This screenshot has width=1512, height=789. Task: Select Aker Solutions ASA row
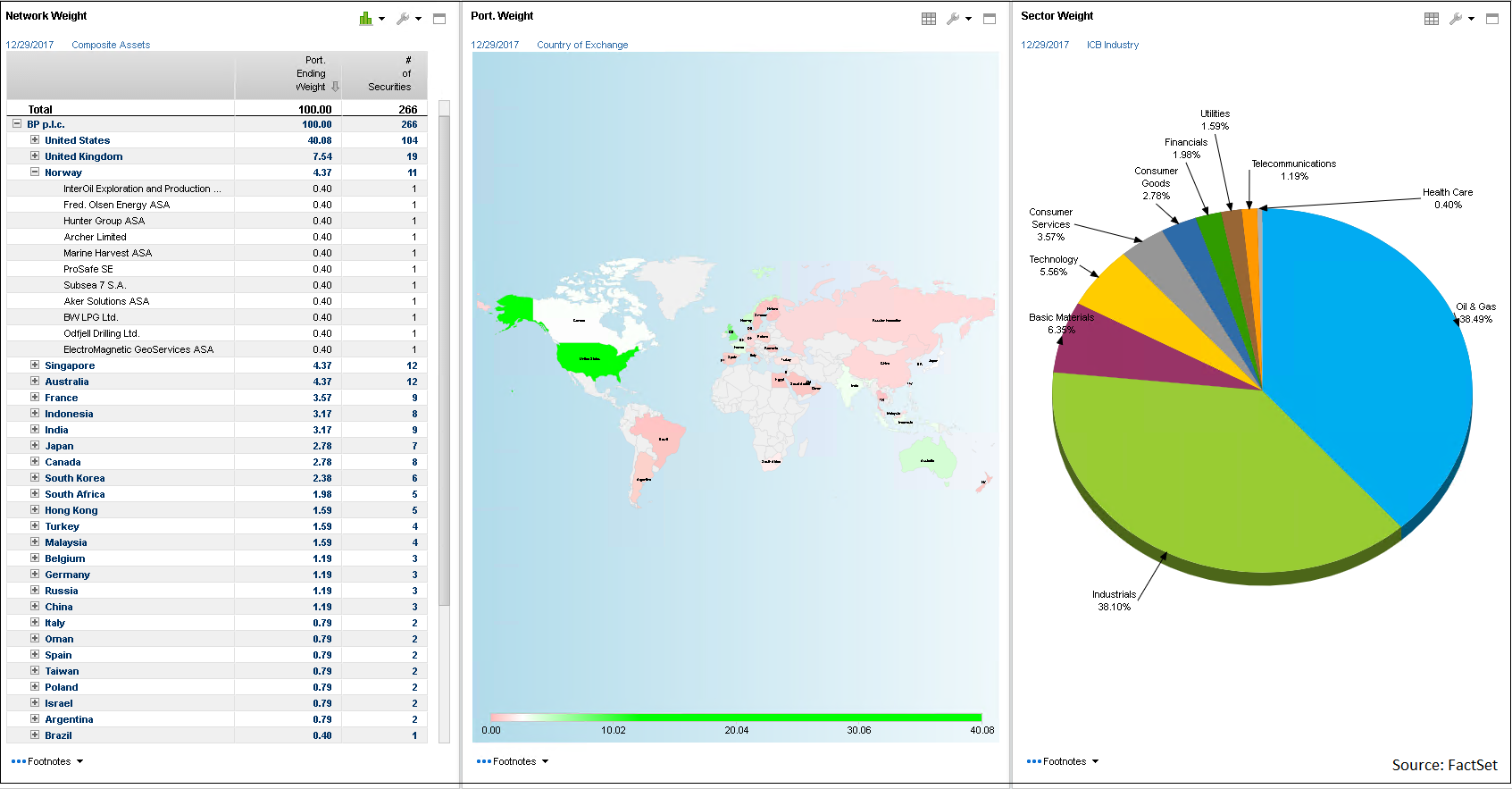click(x=217, y=301)
